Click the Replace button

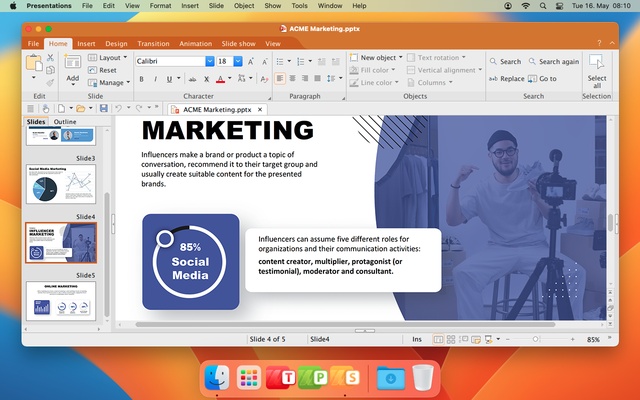(506, 79)
